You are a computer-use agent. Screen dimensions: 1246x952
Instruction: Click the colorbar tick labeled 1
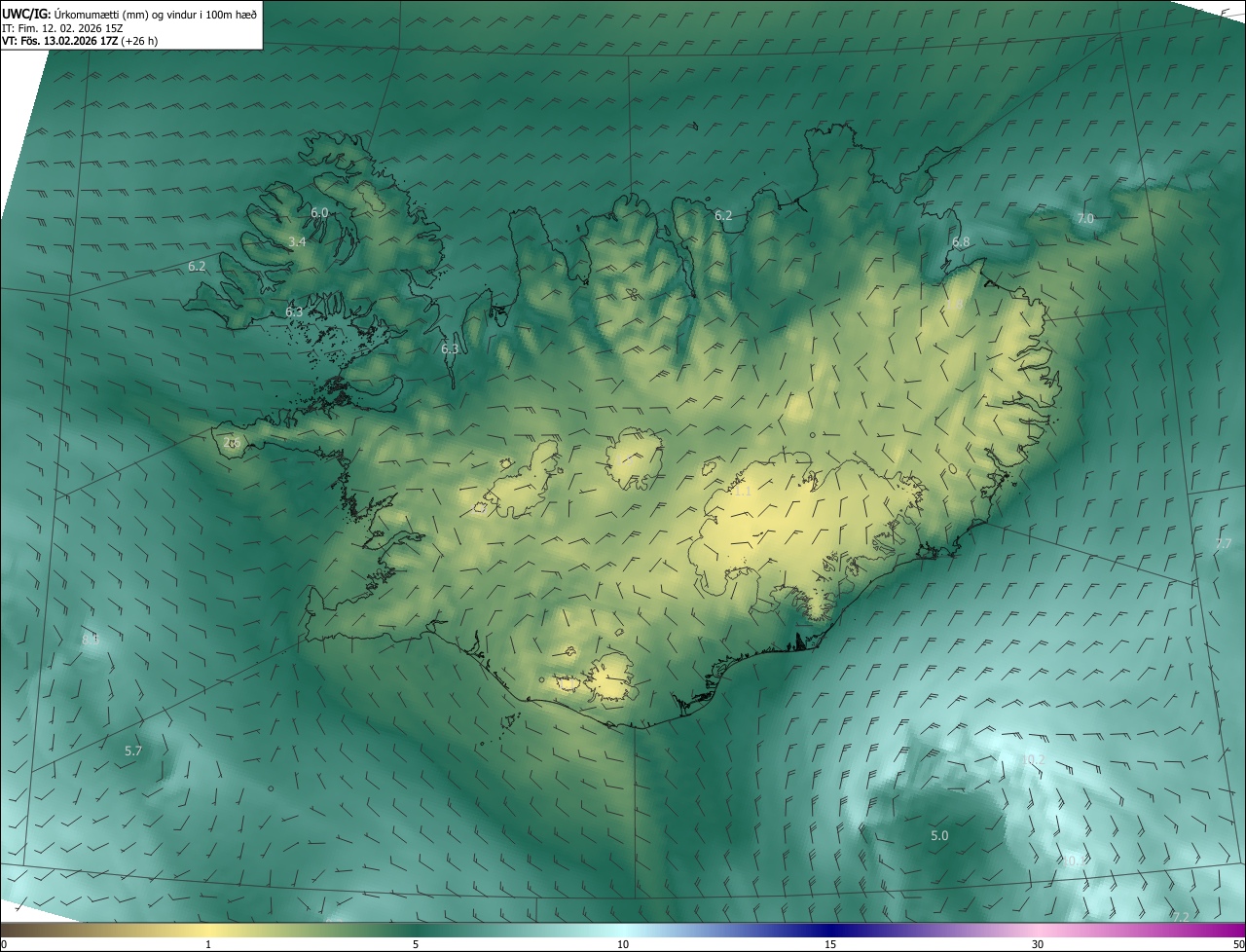pyautogui.click(x=208, y=944)
